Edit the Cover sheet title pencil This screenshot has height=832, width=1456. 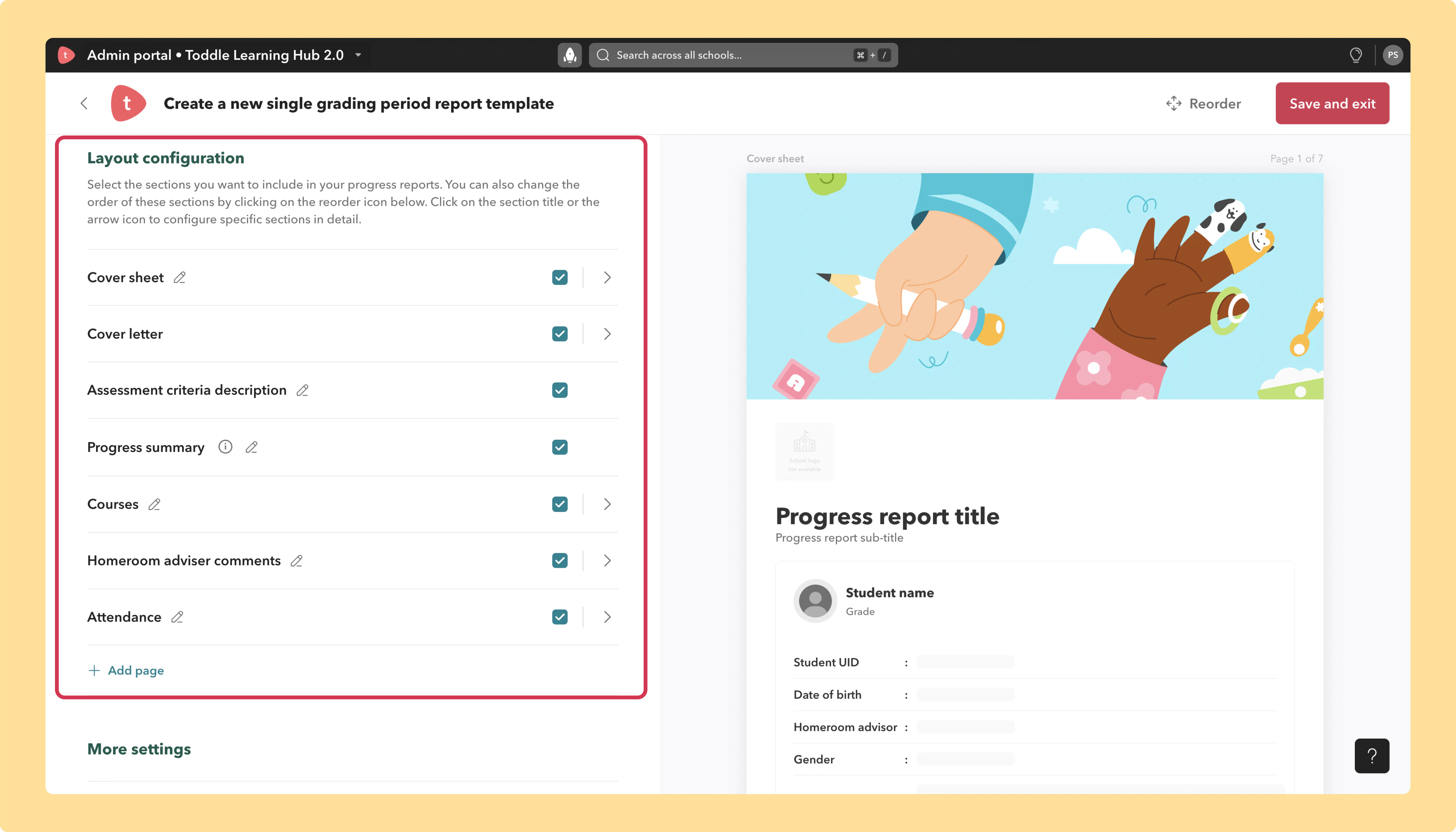pos(179,277)
